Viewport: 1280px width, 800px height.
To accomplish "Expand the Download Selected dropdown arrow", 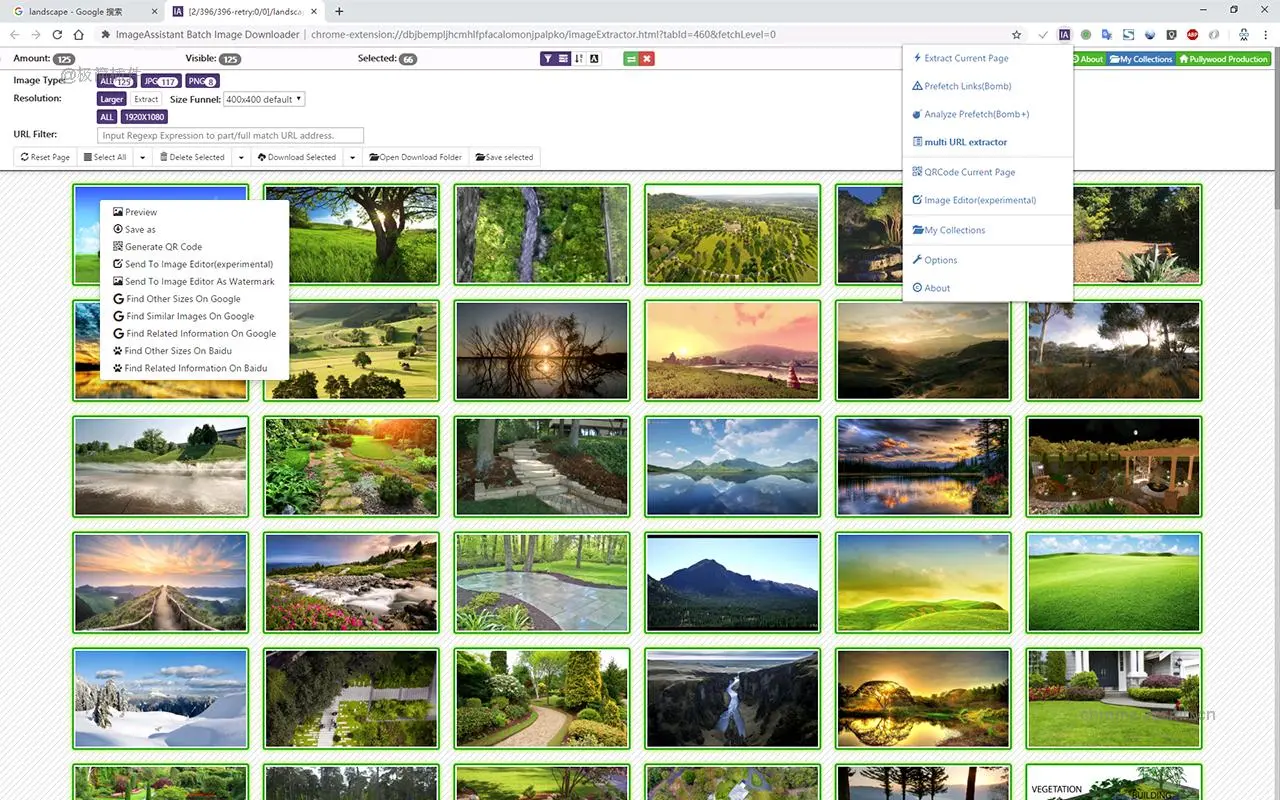I will 352,157.
